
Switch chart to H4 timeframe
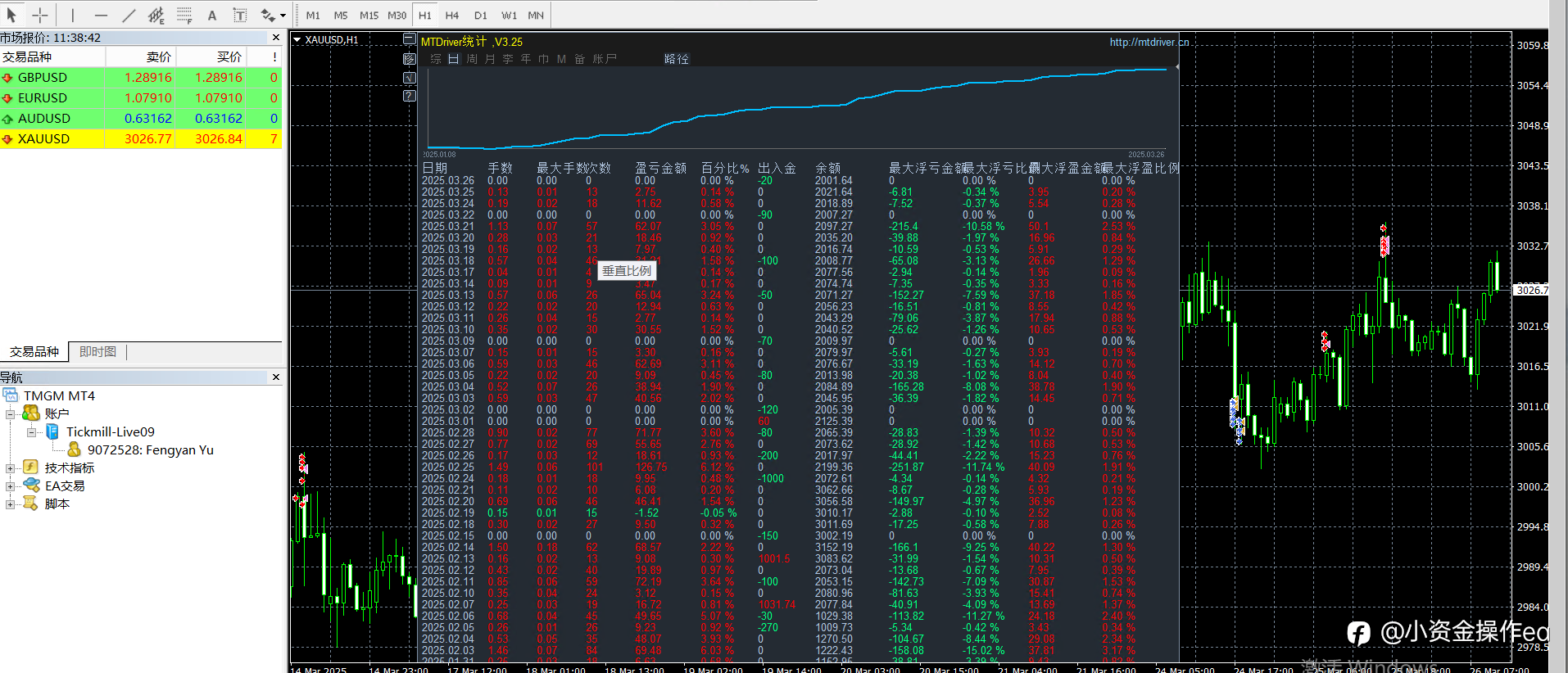click(x=452, y=15)
